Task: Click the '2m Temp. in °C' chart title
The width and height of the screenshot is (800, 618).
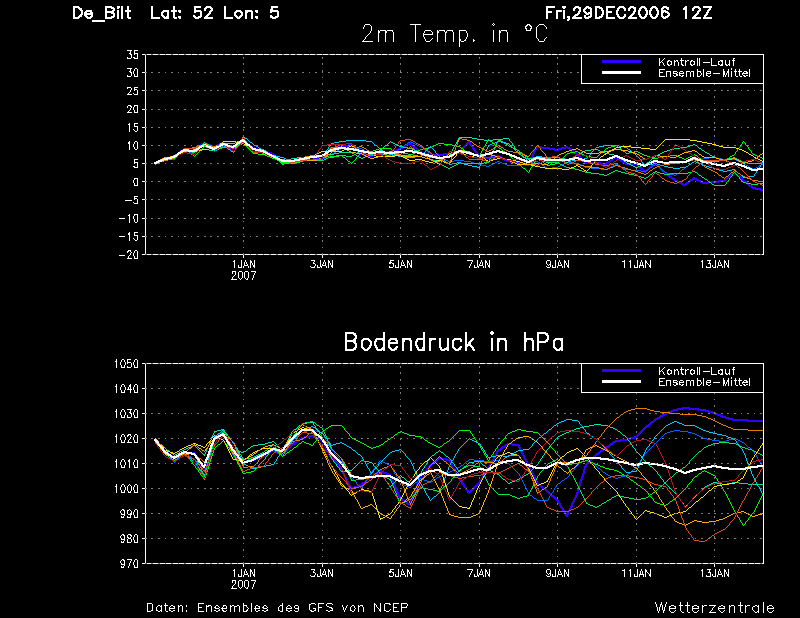Action: point(454,34)
